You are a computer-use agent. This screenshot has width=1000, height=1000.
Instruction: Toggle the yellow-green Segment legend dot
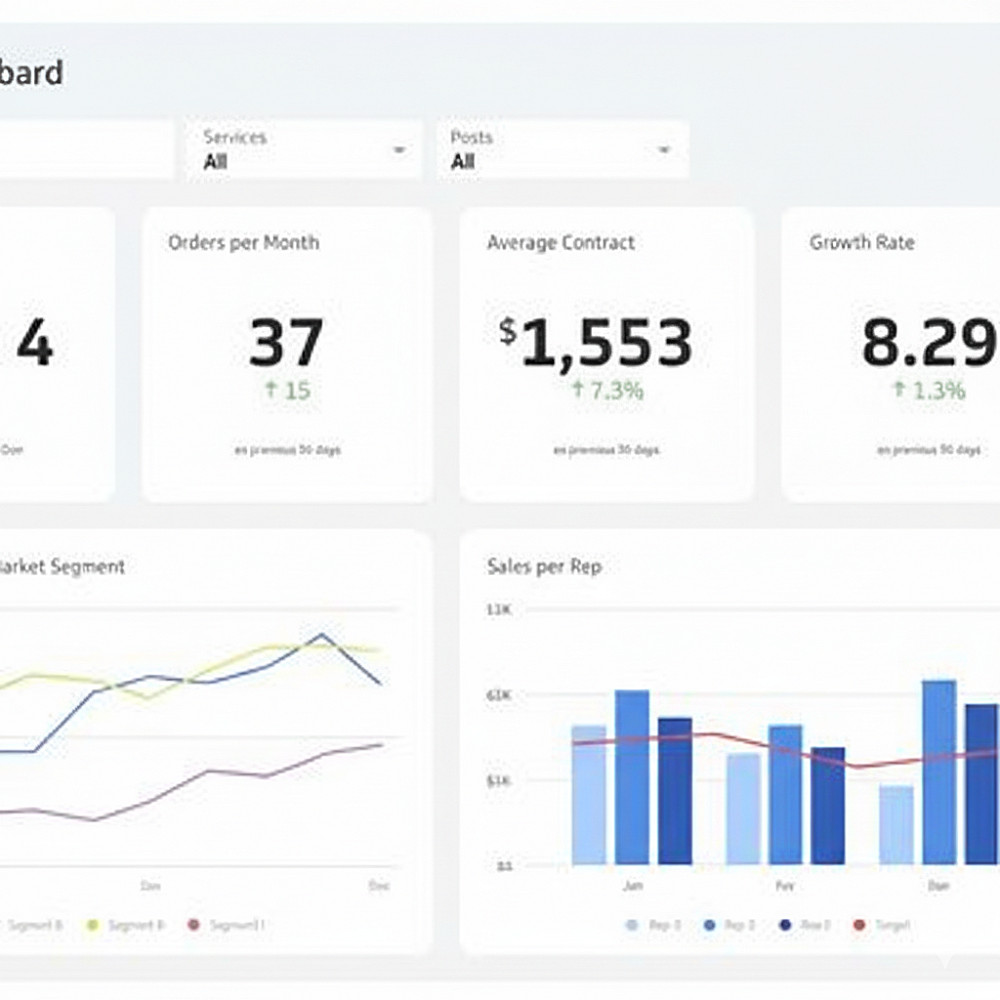[93, 925]
